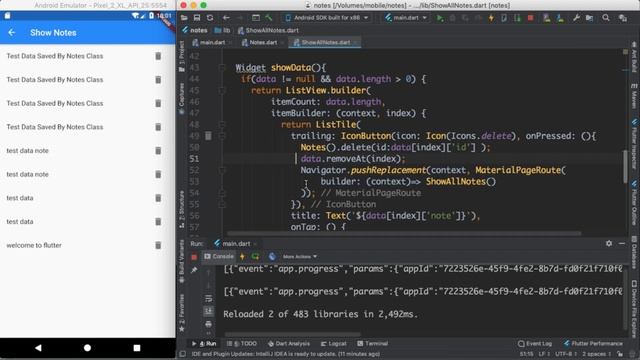
Task: Open the Dart Analysis tool window
Action: click(x=289, y=344)
